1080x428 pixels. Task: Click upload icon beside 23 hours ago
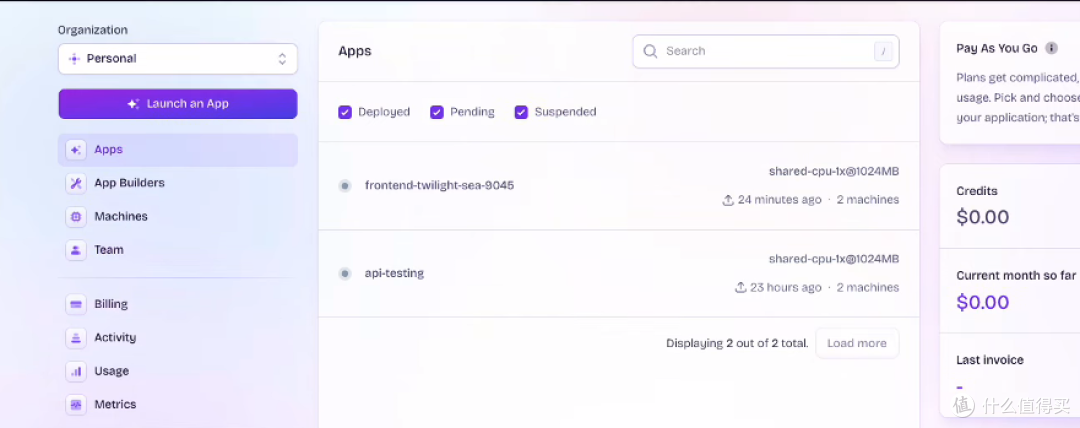click(x=741, y=287)
